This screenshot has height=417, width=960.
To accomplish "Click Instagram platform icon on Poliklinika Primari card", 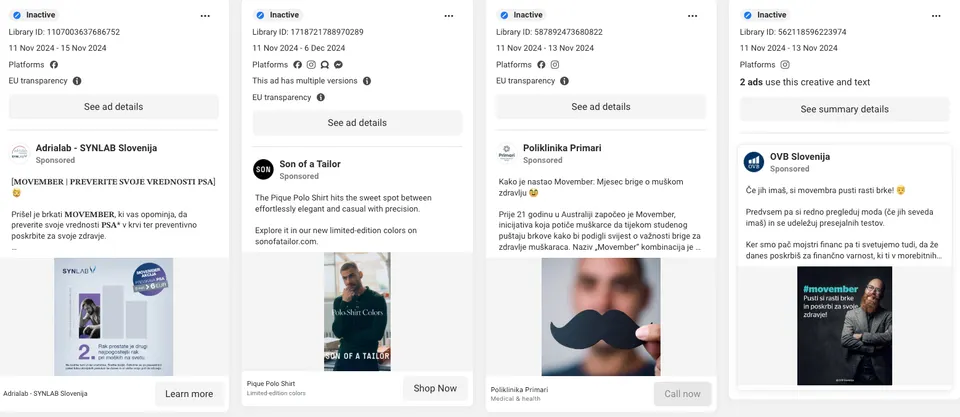I will coord(555,64).
